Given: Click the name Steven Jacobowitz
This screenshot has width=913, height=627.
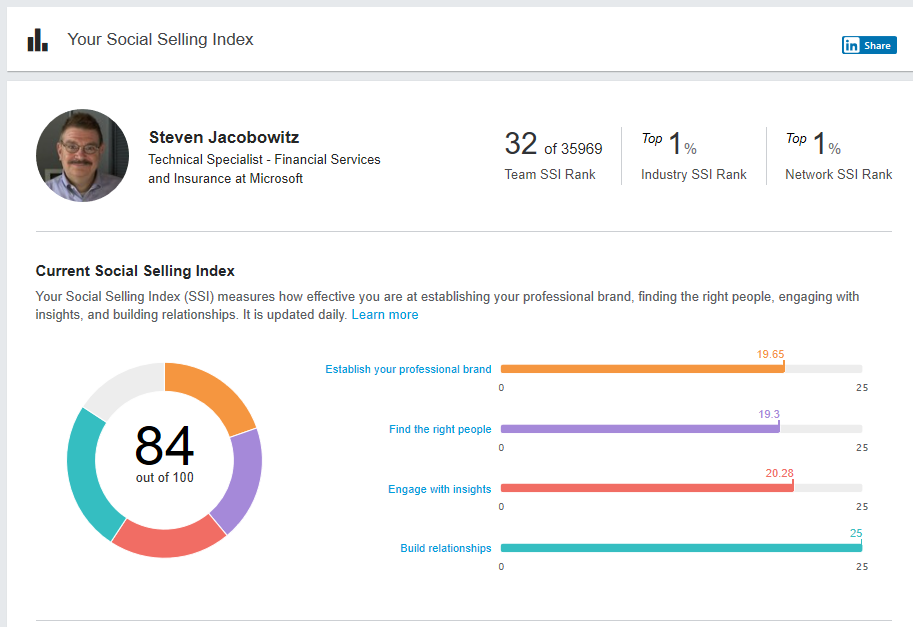Looking at the screenshot, I should click(x=223, y=137).
